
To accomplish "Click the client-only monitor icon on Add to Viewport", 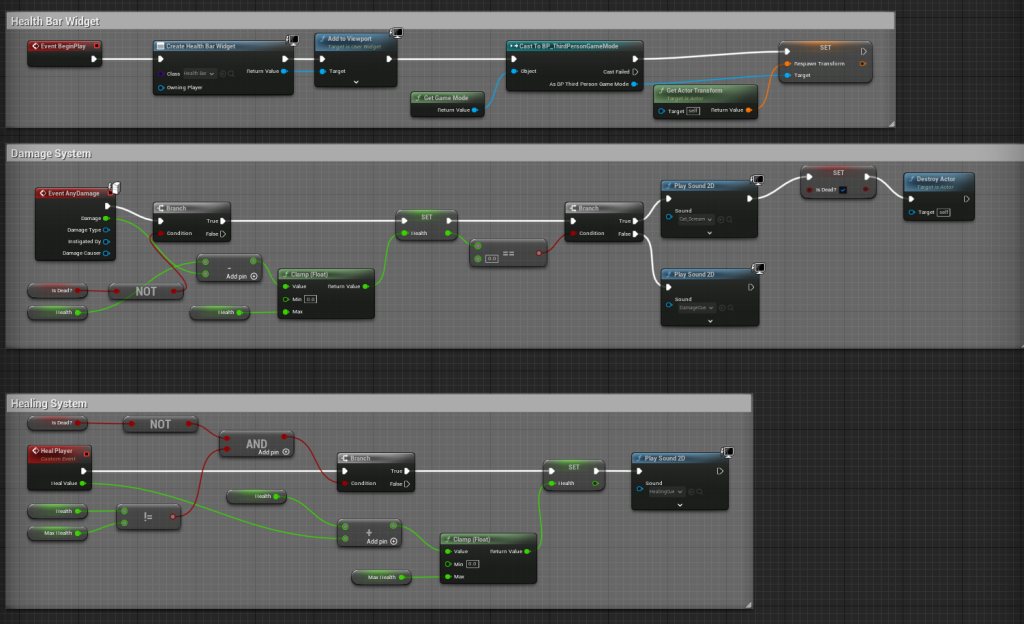I will pos(396,34).
